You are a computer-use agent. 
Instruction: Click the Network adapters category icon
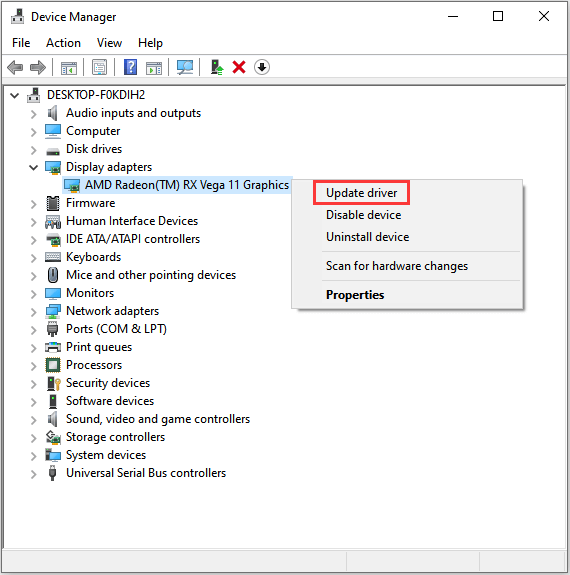coord(53,311)
